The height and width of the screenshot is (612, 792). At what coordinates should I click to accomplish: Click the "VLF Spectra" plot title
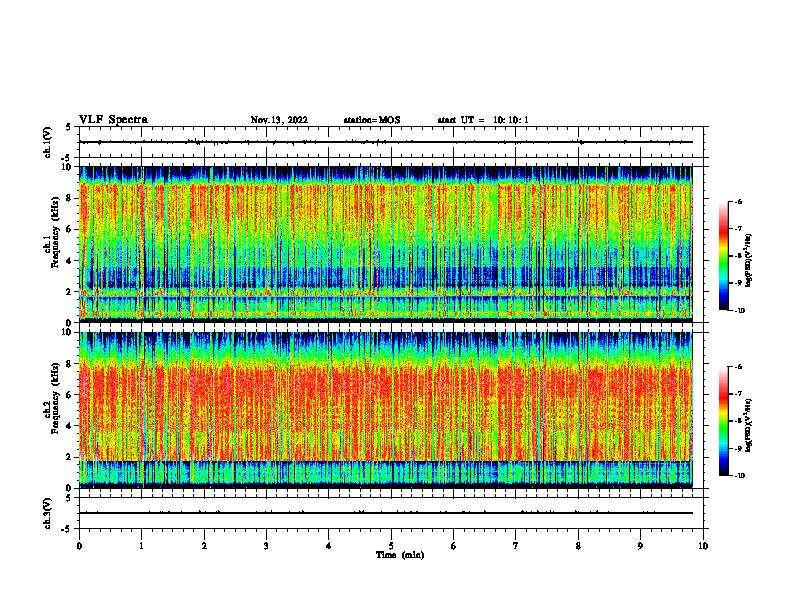(x=113, y=120)
